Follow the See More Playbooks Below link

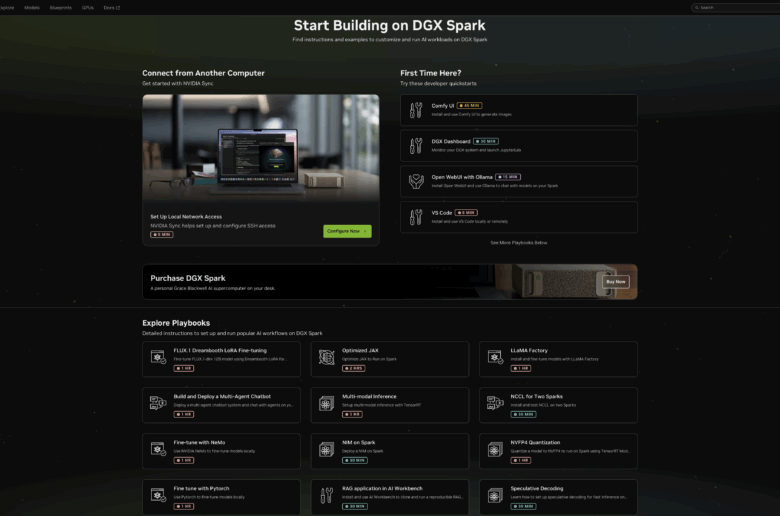pyautogui.click(x=519, y=243)
